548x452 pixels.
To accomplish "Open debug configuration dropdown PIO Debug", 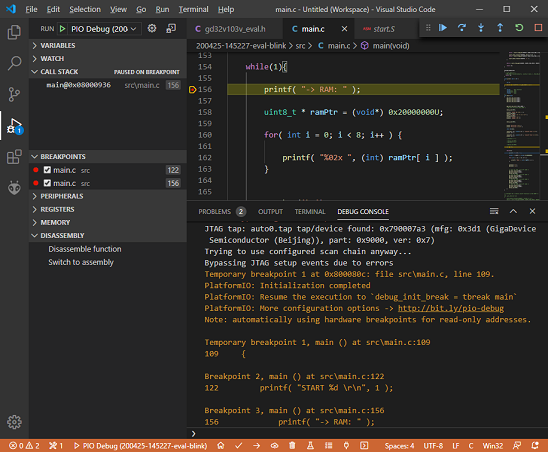I will 104,29.
